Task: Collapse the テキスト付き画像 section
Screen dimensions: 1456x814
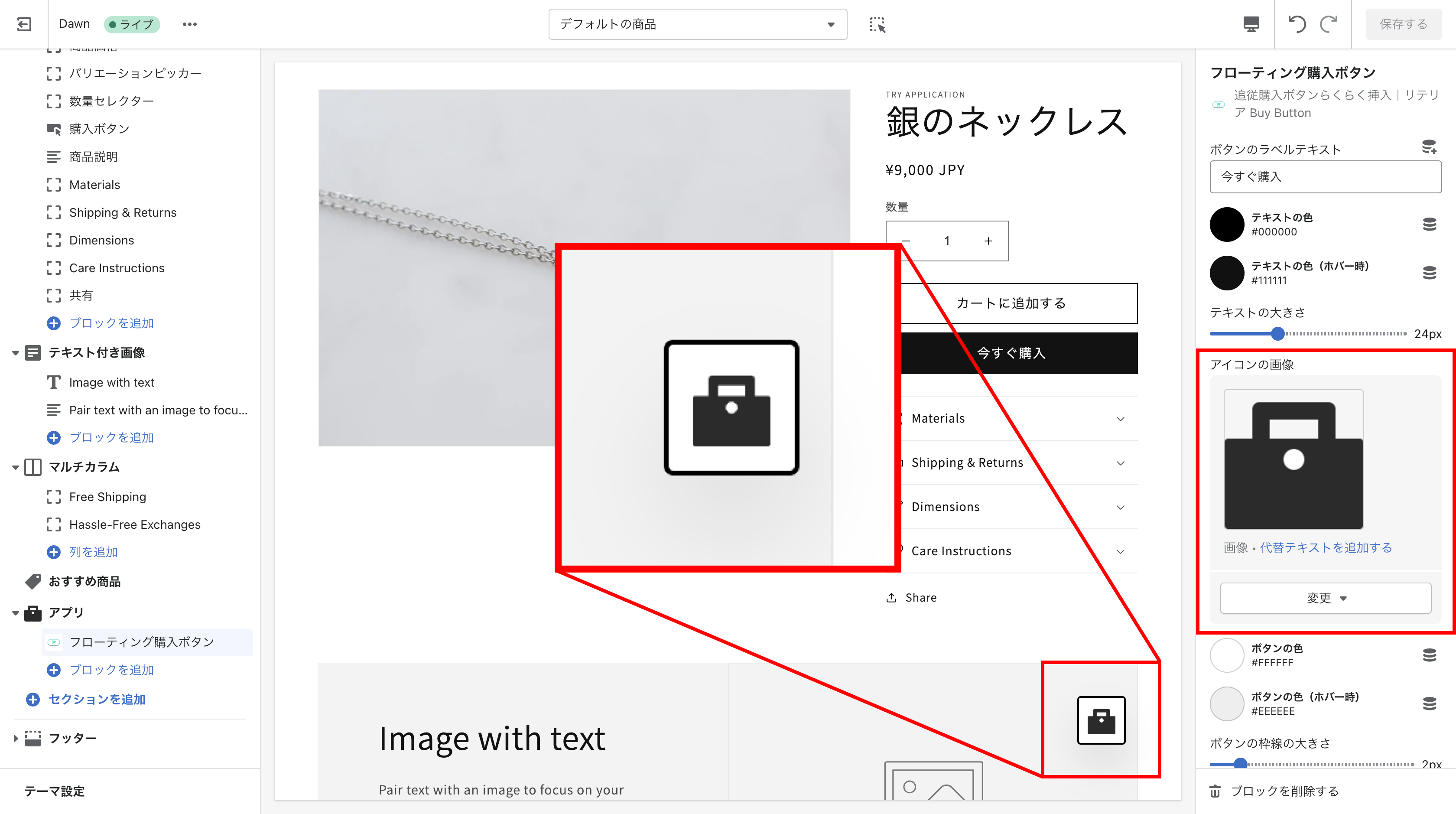Action: click(15, 353)
